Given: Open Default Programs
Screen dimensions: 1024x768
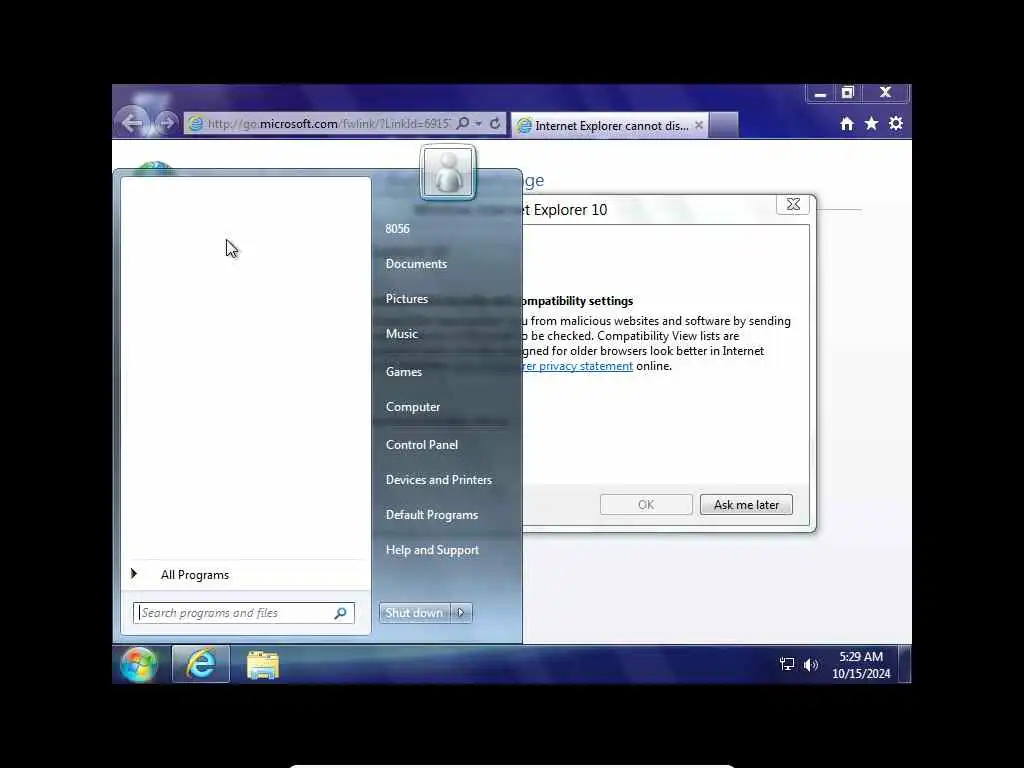Looking at the screenshot, I should (x=432, y=515).
